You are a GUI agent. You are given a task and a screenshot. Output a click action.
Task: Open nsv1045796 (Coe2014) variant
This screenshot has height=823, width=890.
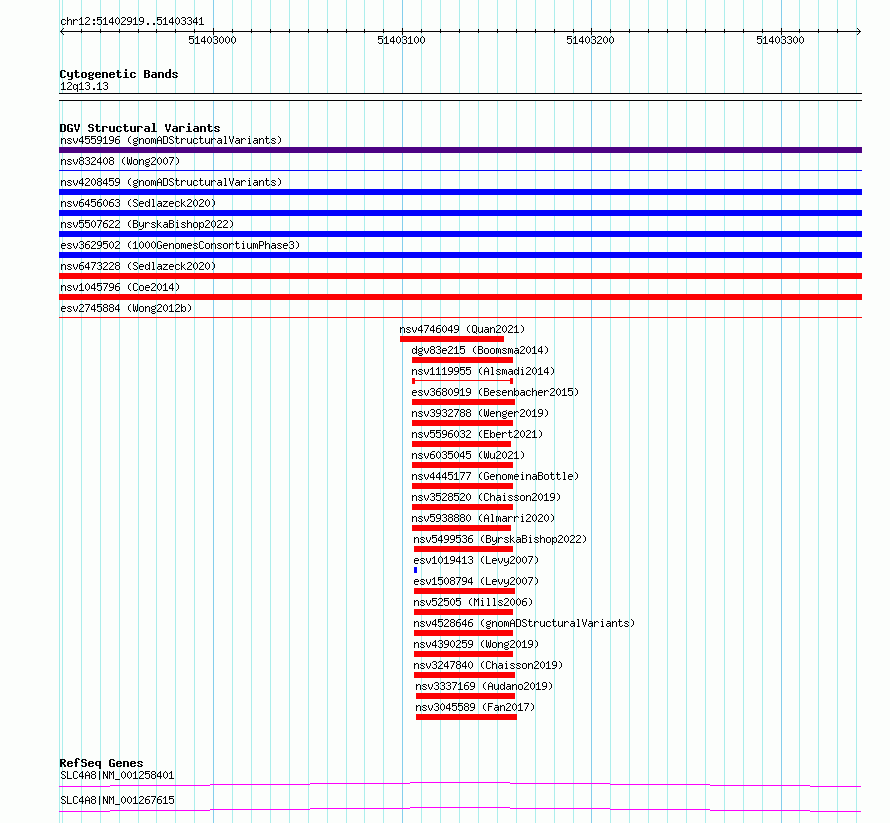pos(120,287)
